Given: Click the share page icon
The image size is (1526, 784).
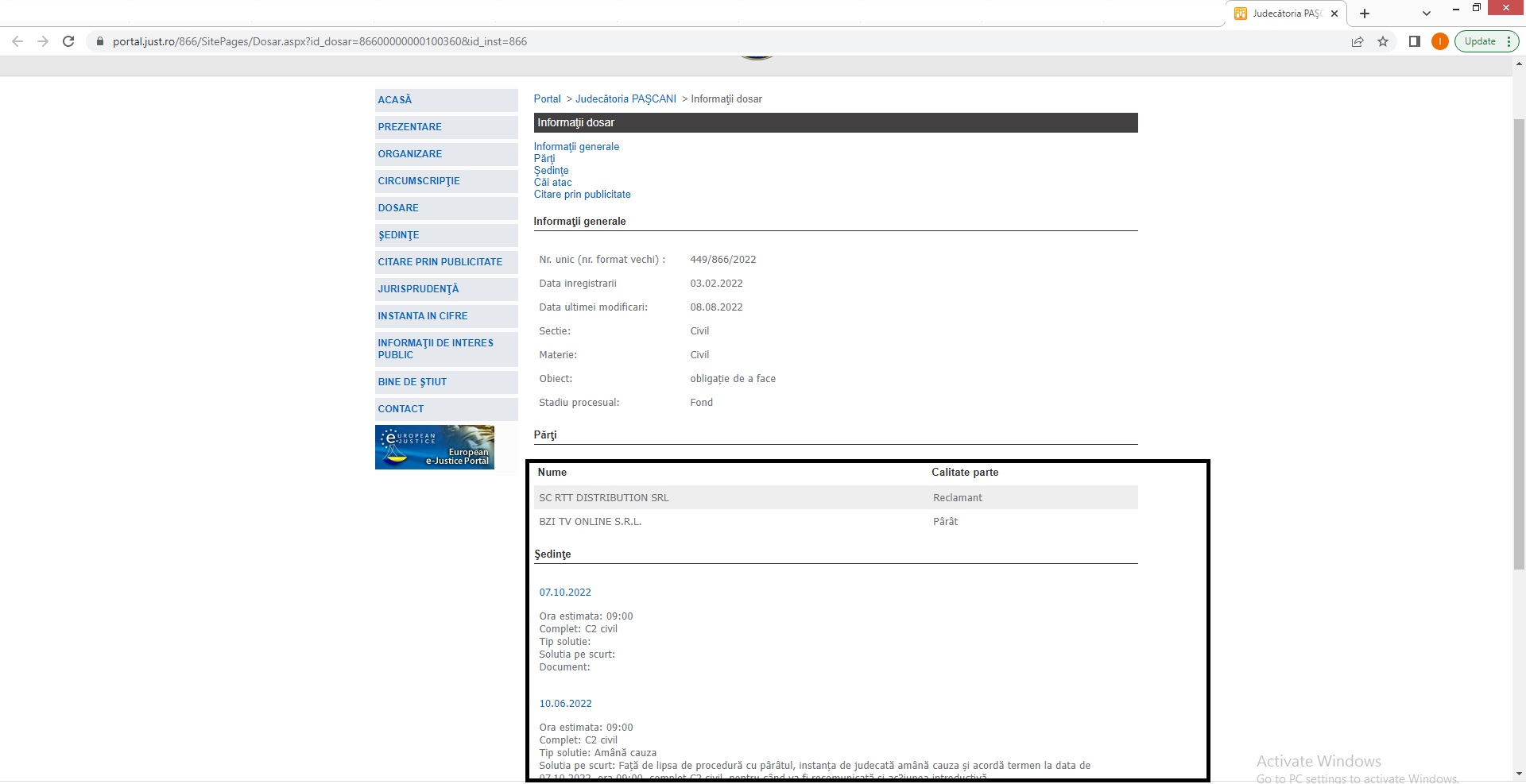Looking at the screenshot, I should point(1358,41).
